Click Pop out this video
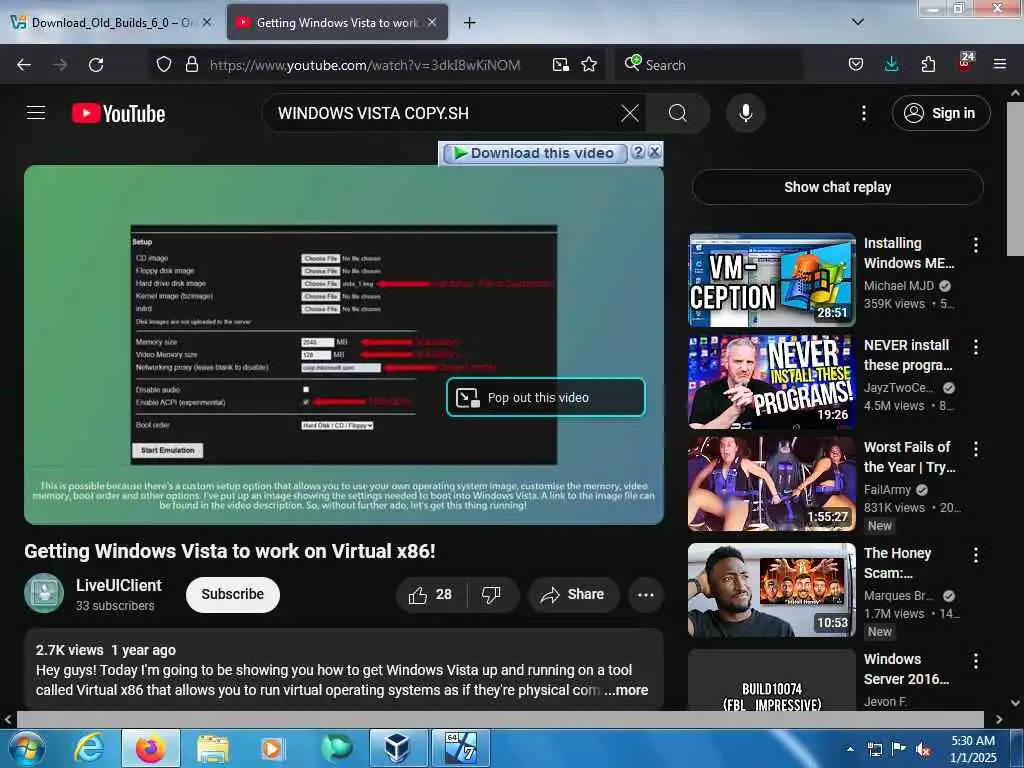Viewport: 1024px width, 768px height. click(x=546, y=398)
